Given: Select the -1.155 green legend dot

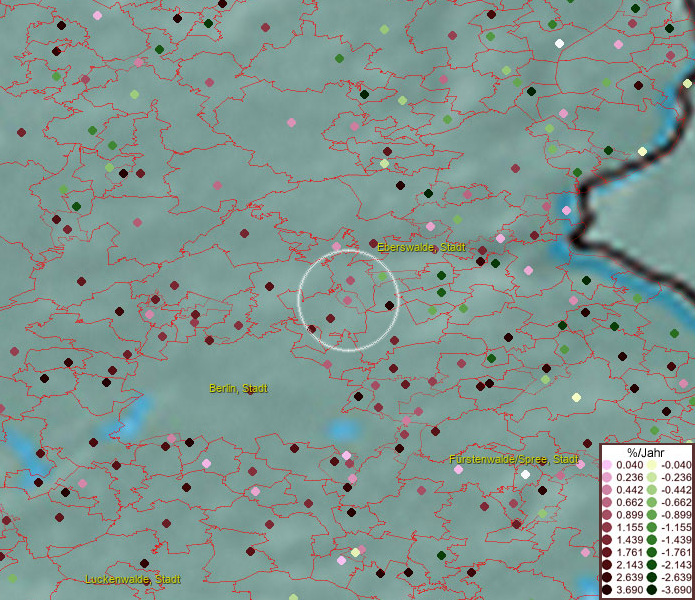Looking at the screenshot, I should 652,526.
